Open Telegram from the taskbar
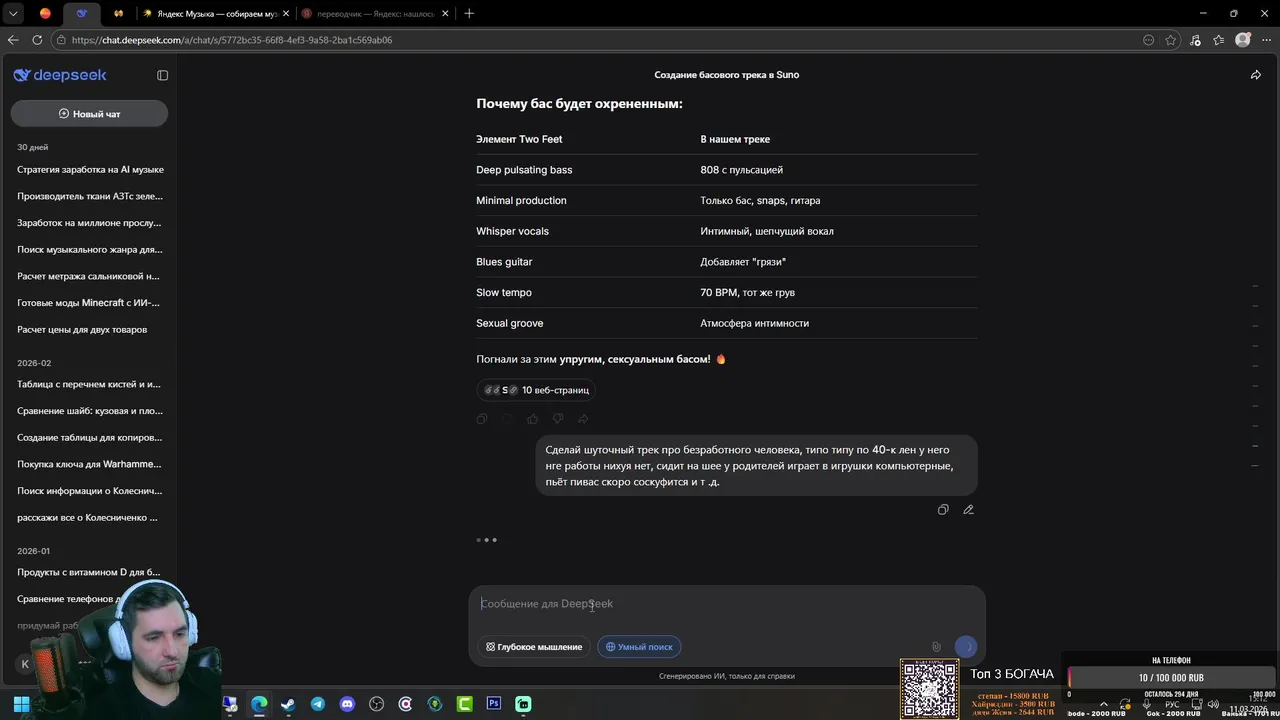 point(318,704)
